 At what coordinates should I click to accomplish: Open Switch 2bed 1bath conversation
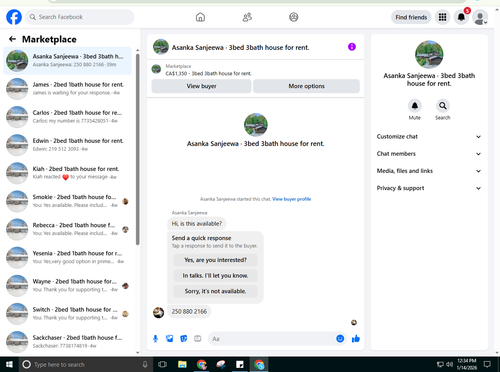pos(68,313)
